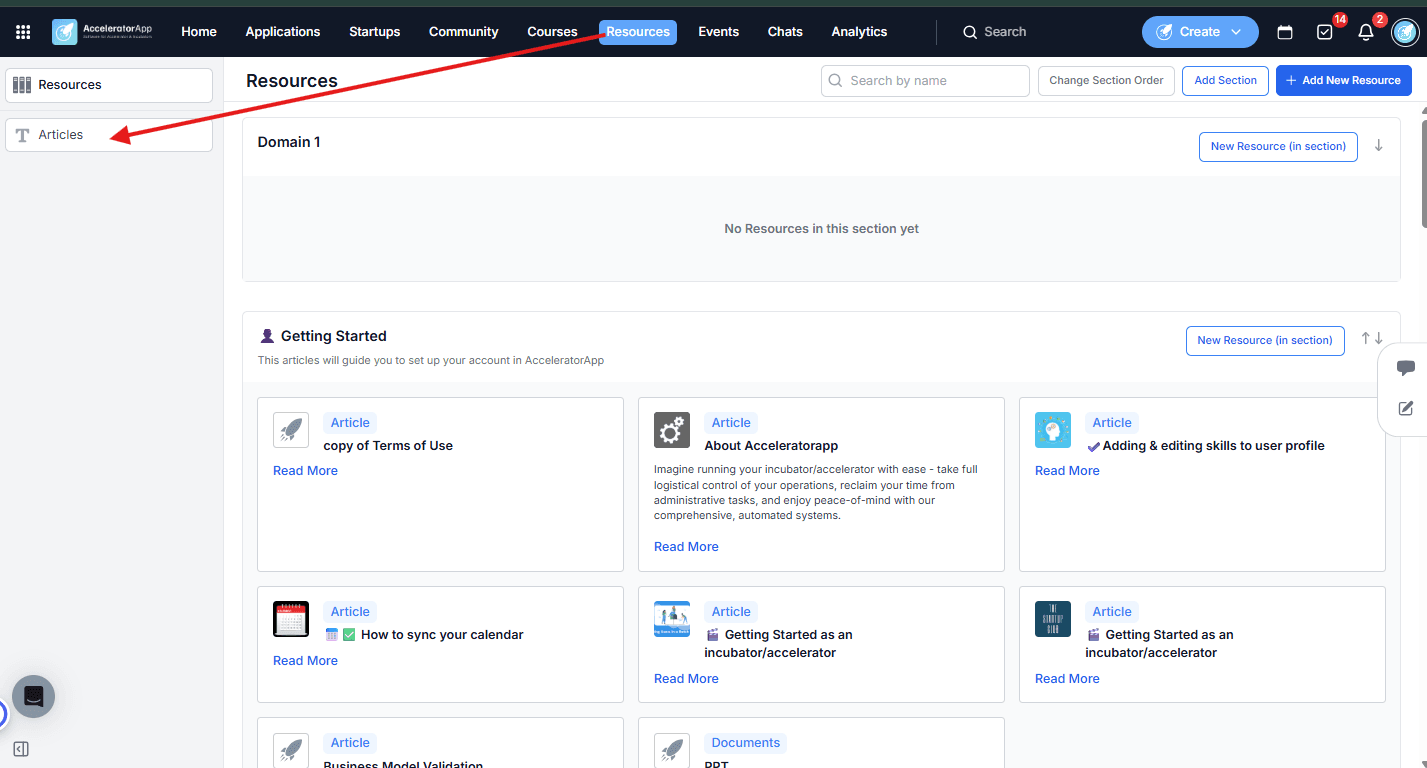Click the edit note widget icon
The width and height of the screenshot is (1427, 768).
pyautogui.click(x=1406, y=408)
